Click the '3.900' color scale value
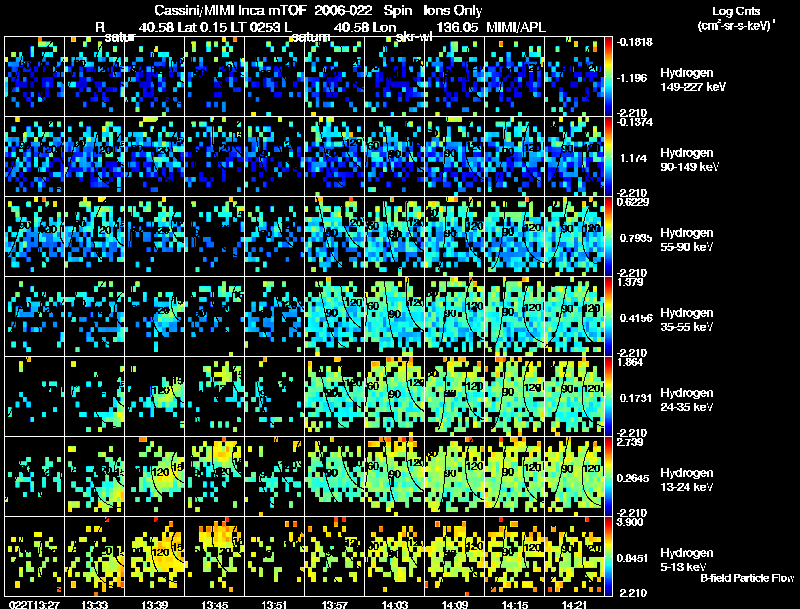This screenshot has width=800, height=609. 631,522
